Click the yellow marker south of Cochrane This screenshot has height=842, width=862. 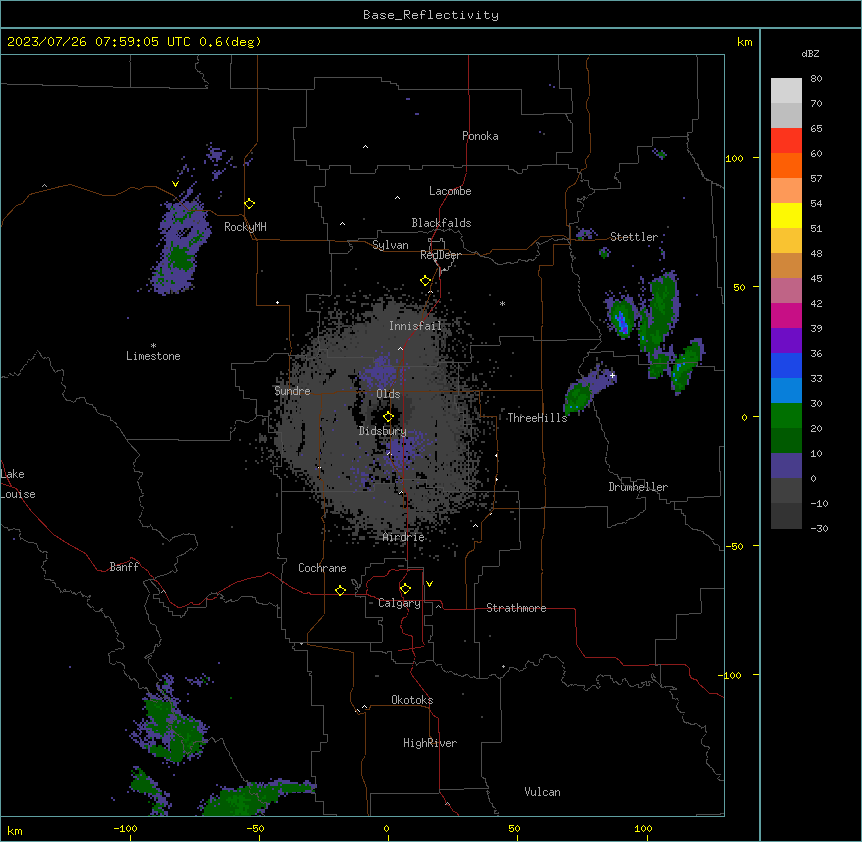[x=340, y=590]
